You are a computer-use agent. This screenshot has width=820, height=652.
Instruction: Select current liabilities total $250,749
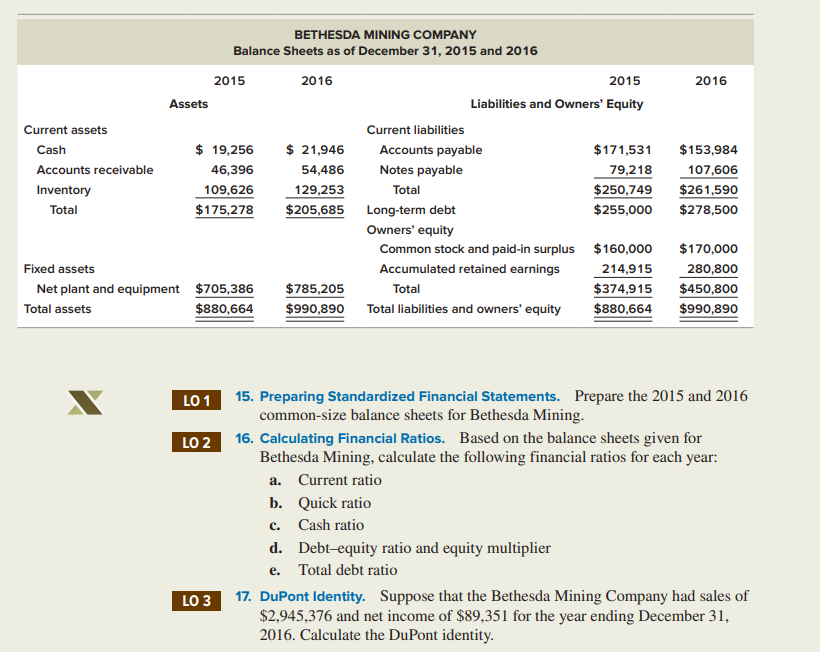pyautogui.click(x=623, y=190)
